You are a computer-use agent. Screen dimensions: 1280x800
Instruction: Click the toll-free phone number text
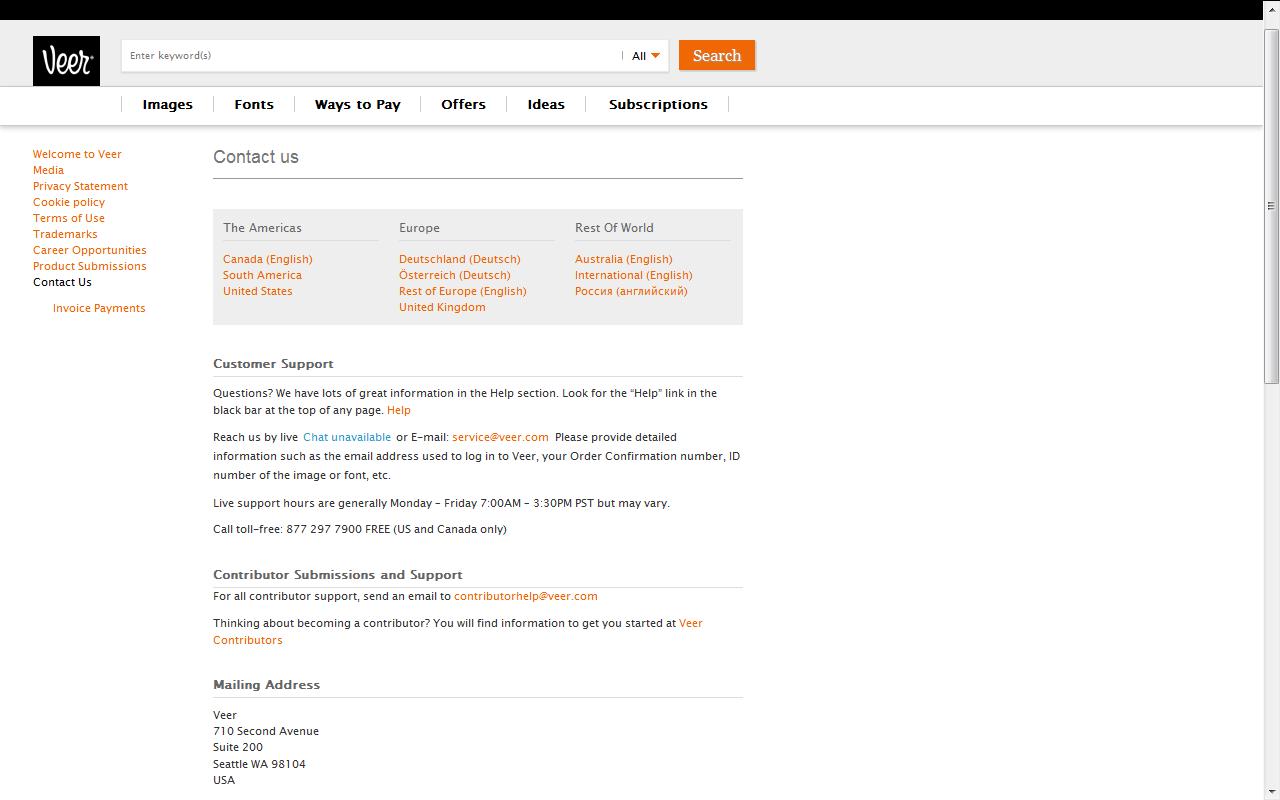tap(324, 529)
